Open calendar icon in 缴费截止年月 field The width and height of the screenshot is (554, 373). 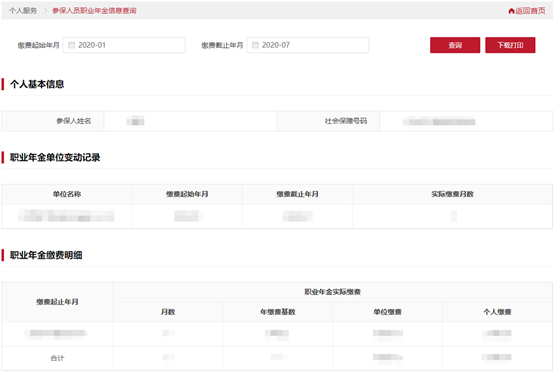255,45
